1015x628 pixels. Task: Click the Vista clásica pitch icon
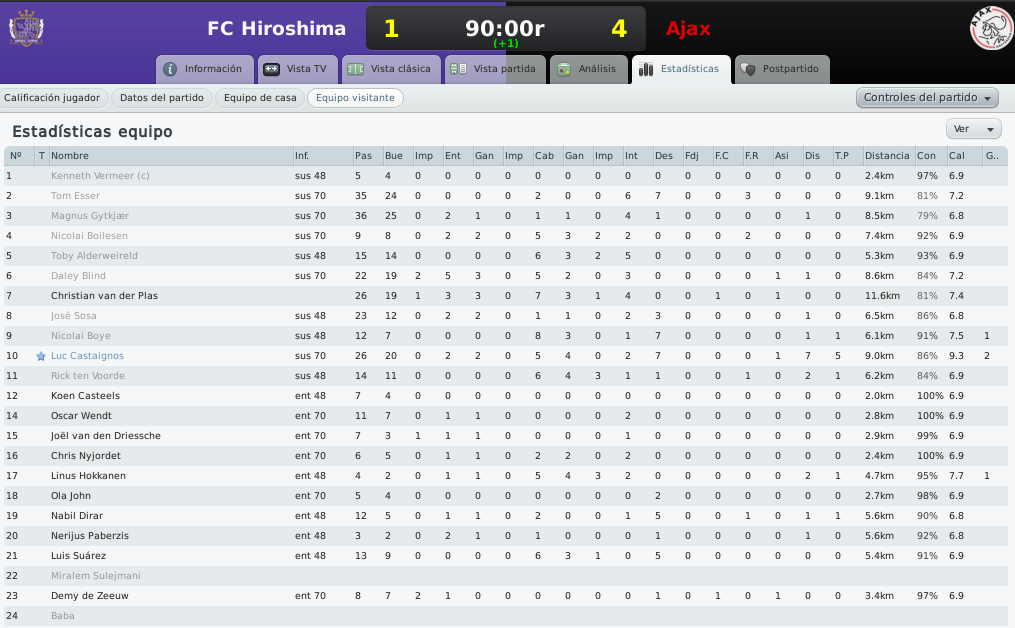pos(355,69)
